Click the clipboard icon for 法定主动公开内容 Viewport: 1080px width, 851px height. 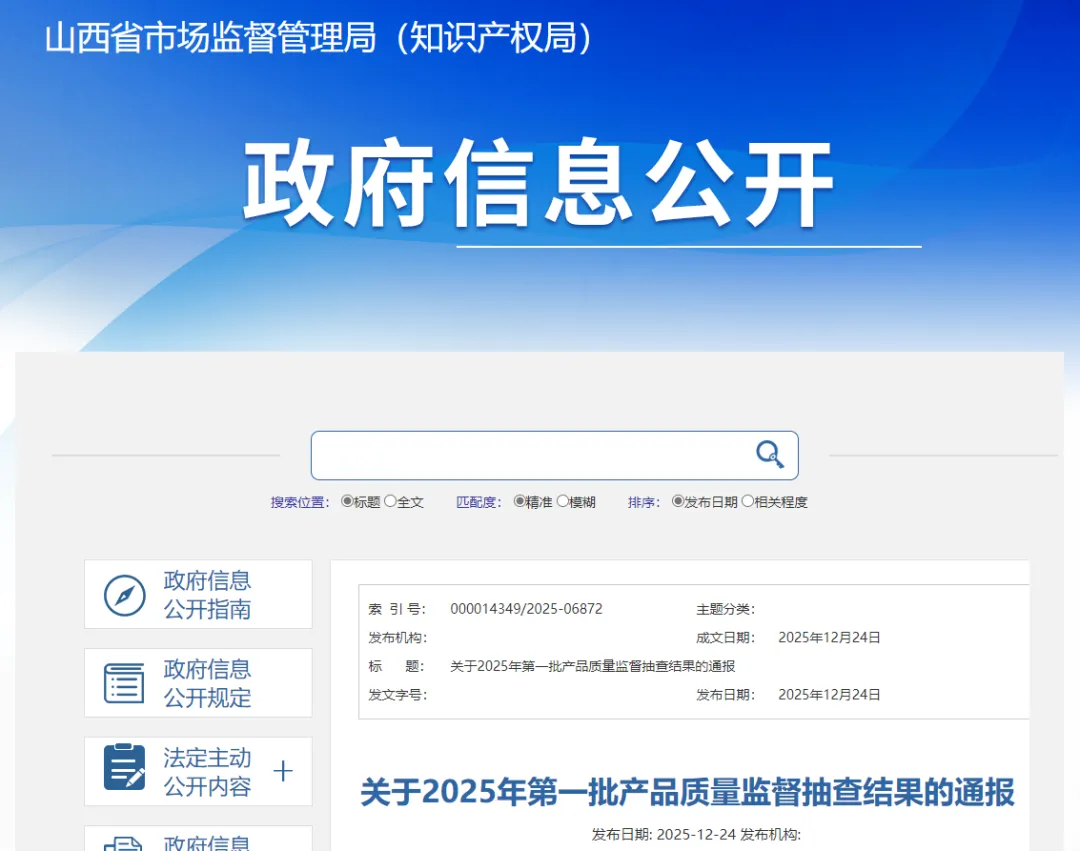click(x=125, y=769)
